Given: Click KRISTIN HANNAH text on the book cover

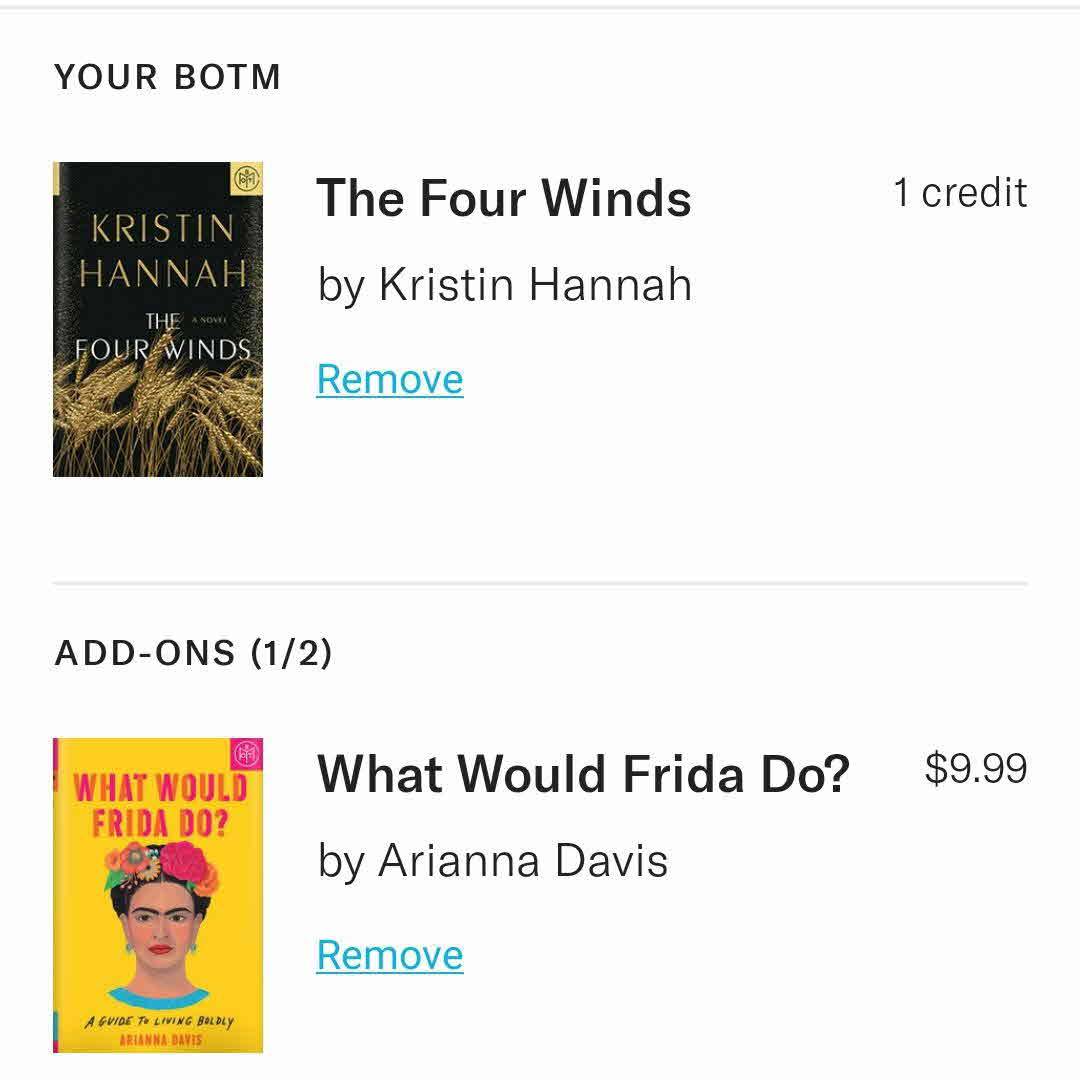Looking at the screenshot, I should (164, 250).
